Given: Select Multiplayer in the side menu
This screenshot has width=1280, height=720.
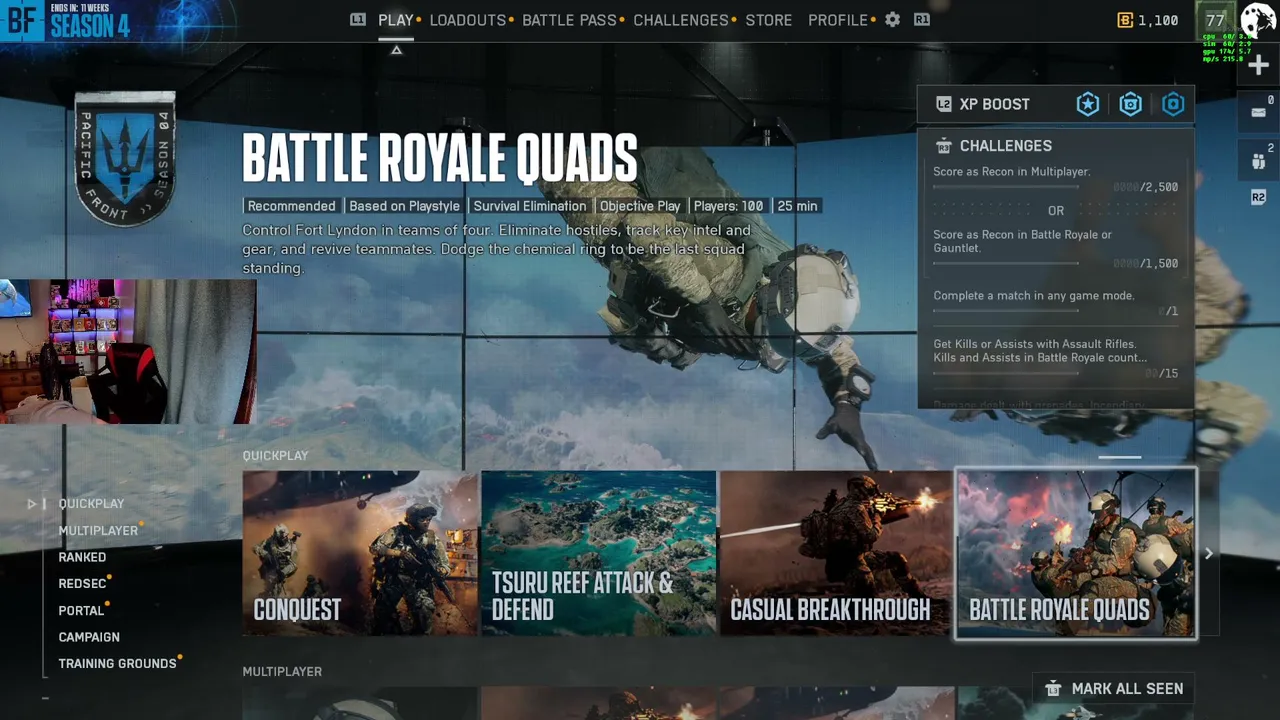Looking at the screenshot, I should (98, 531).
